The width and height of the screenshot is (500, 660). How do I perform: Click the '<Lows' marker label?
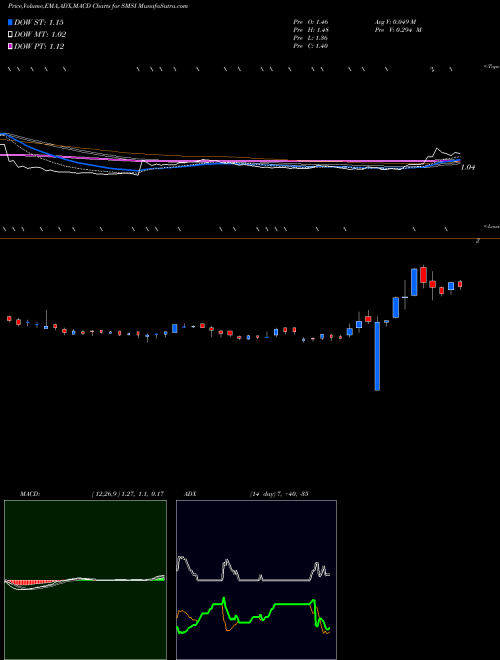coord(492,226)
